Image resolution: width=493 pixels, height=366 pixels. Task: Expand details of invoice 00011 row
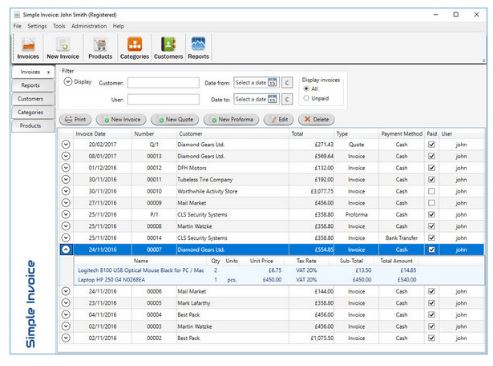[66, 179]
